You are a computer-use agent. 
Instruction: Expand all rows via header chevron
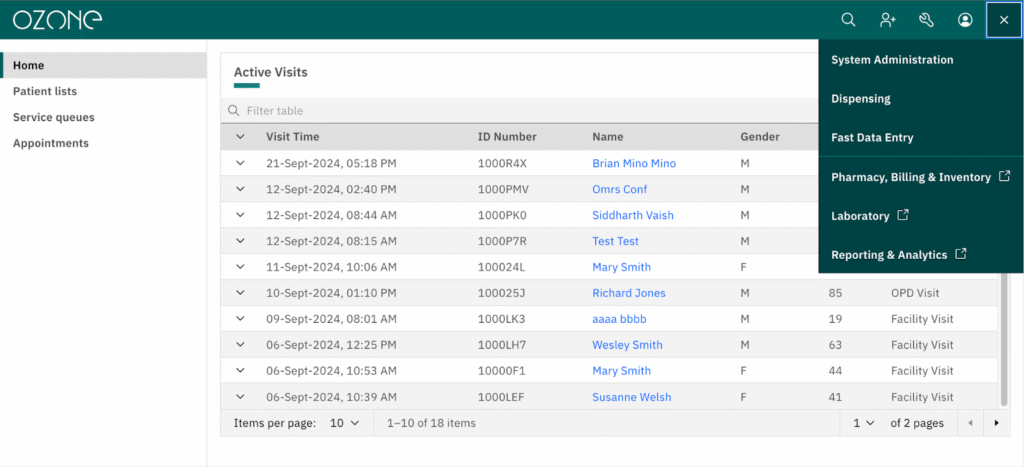(x=240, y=137)
